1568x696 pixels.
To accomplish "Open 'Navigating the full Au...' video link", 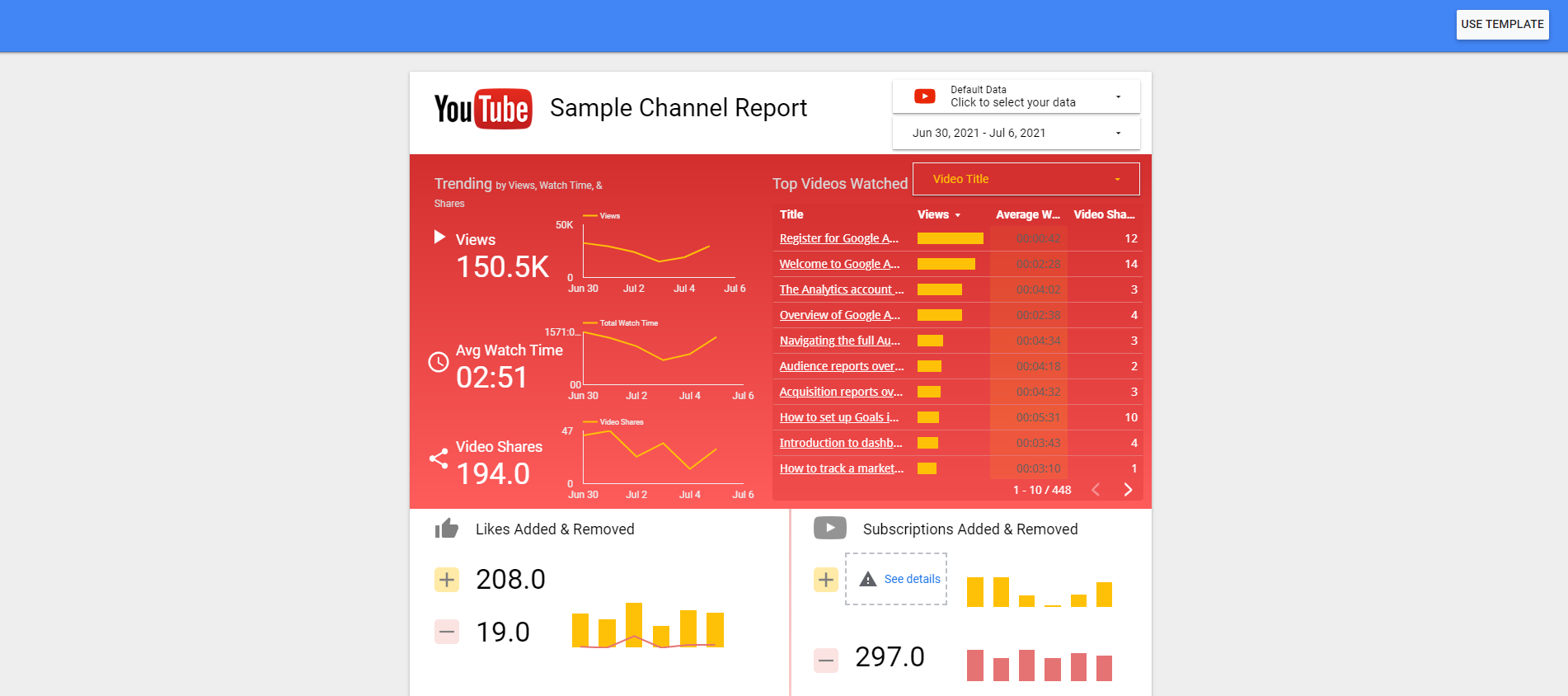I will pyautogui.click(x=839, y=341).
